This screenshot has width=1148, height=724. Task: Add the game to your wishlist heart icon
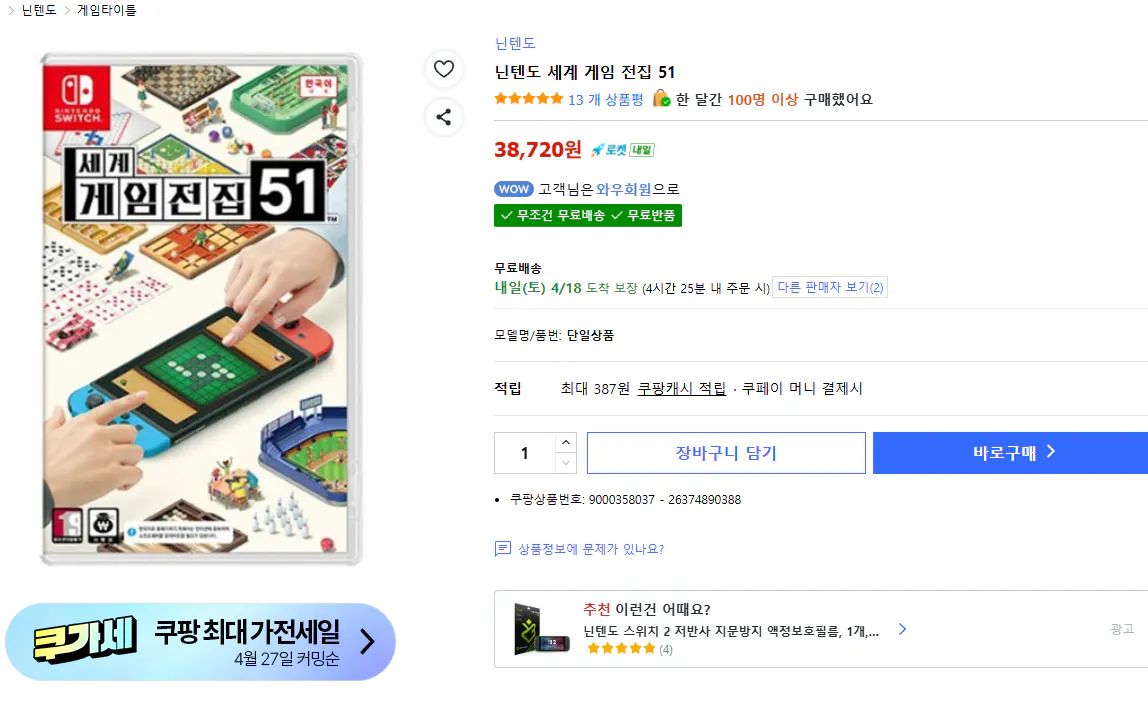[444, 69]
